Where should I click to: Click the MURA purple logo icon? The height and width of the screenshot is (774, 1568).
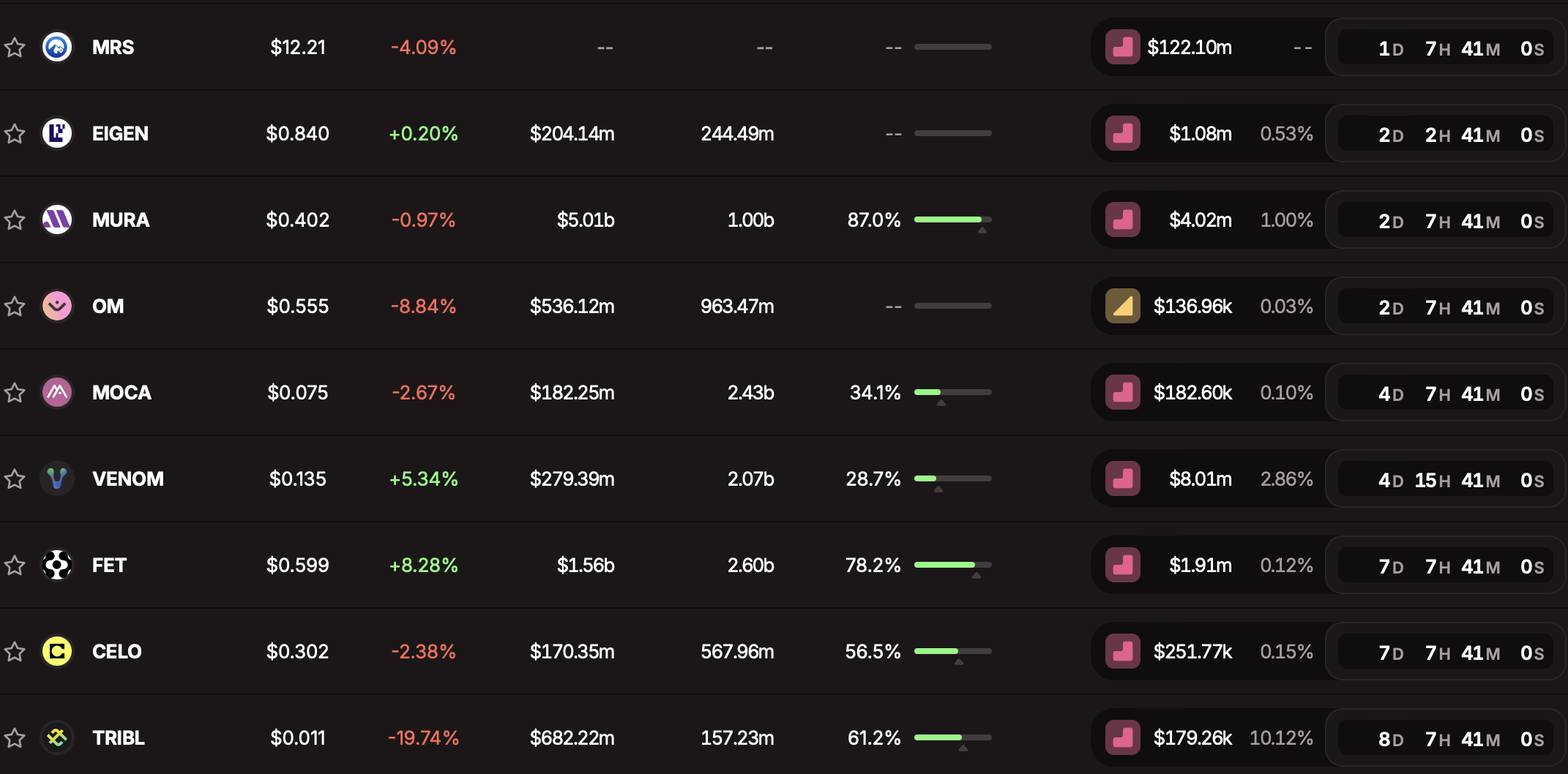57,220
